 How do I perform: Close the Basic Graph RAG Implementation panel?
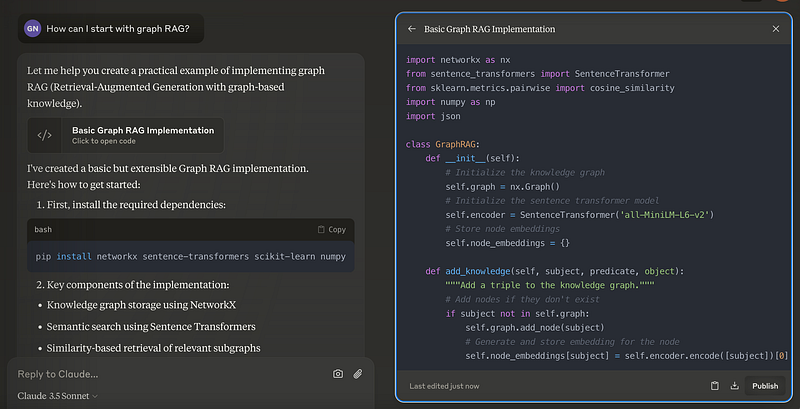[776, 29]
